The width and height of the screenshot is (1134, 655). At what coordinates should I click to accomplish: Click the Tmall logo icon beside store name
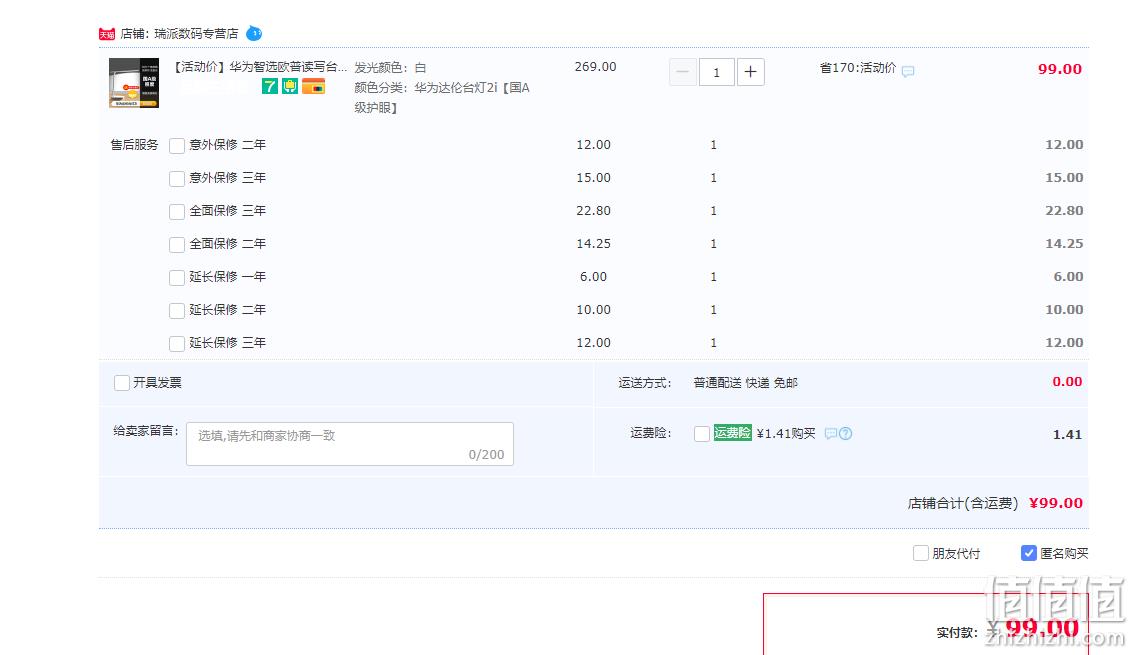[x=107, y=34]
